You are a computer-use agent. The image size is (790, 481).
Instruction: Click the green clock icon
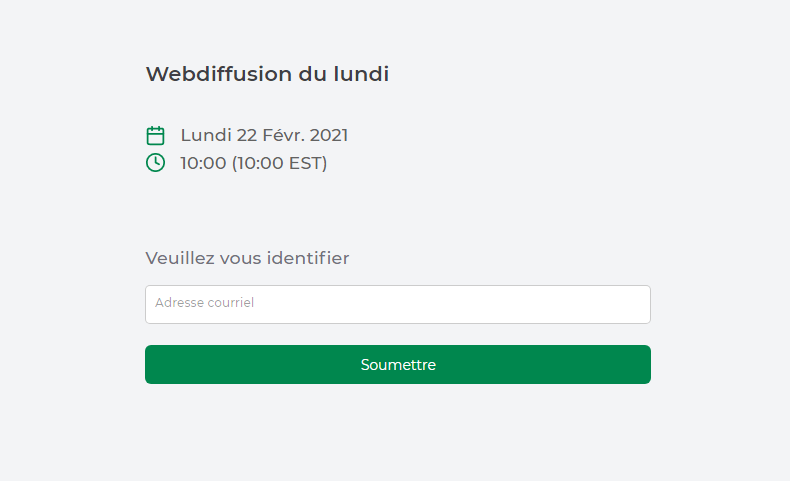pyautogui.click(x=155, y=163)
